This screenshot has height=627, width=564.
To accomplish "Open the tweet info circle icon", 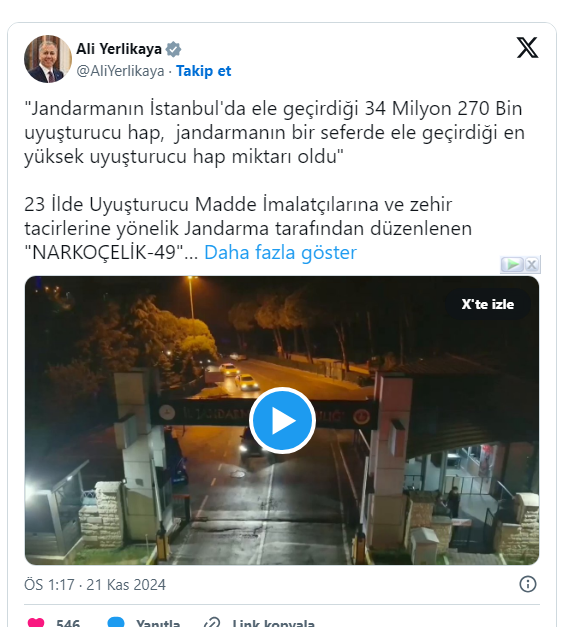I will 528,584.
